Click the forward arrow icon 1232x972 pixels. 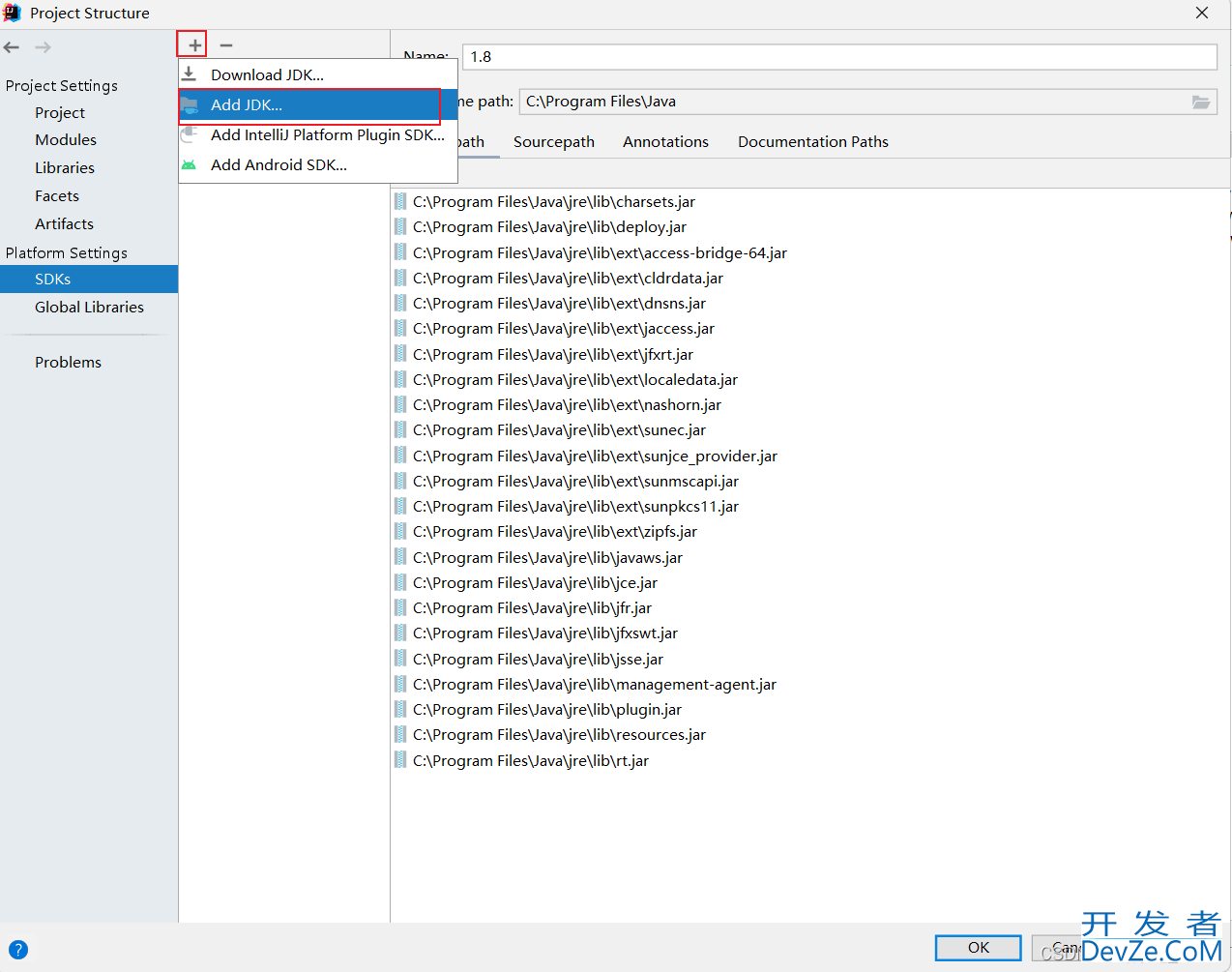tap(43, 47)
